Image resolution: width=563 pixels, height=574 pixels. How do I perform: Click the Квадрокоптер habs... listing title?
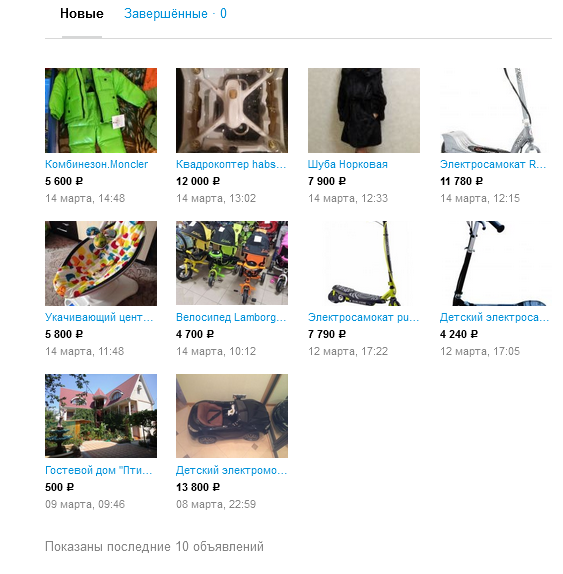[231, 164]
